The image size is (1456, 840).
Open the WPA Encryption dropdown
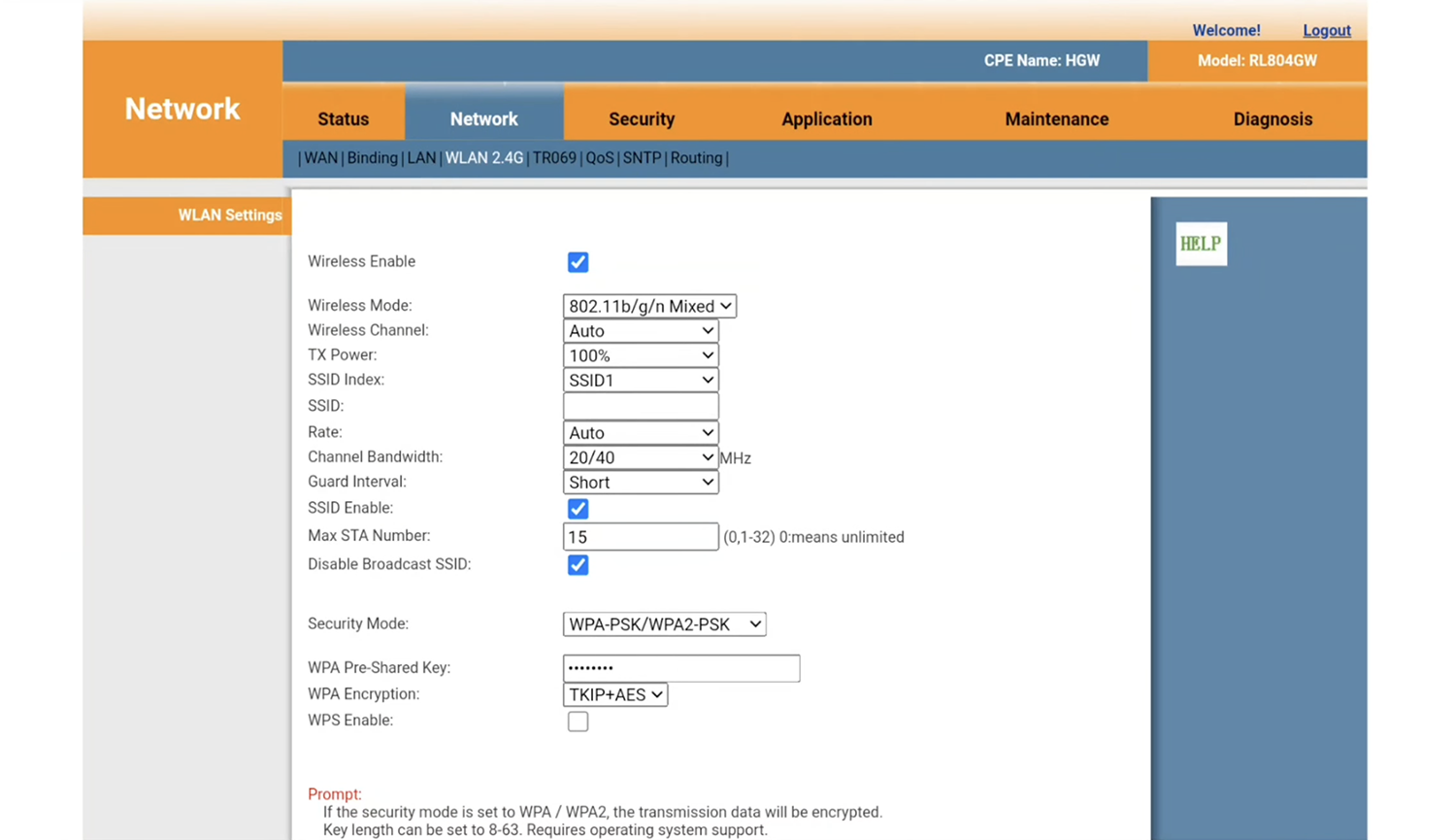(614, 694)
